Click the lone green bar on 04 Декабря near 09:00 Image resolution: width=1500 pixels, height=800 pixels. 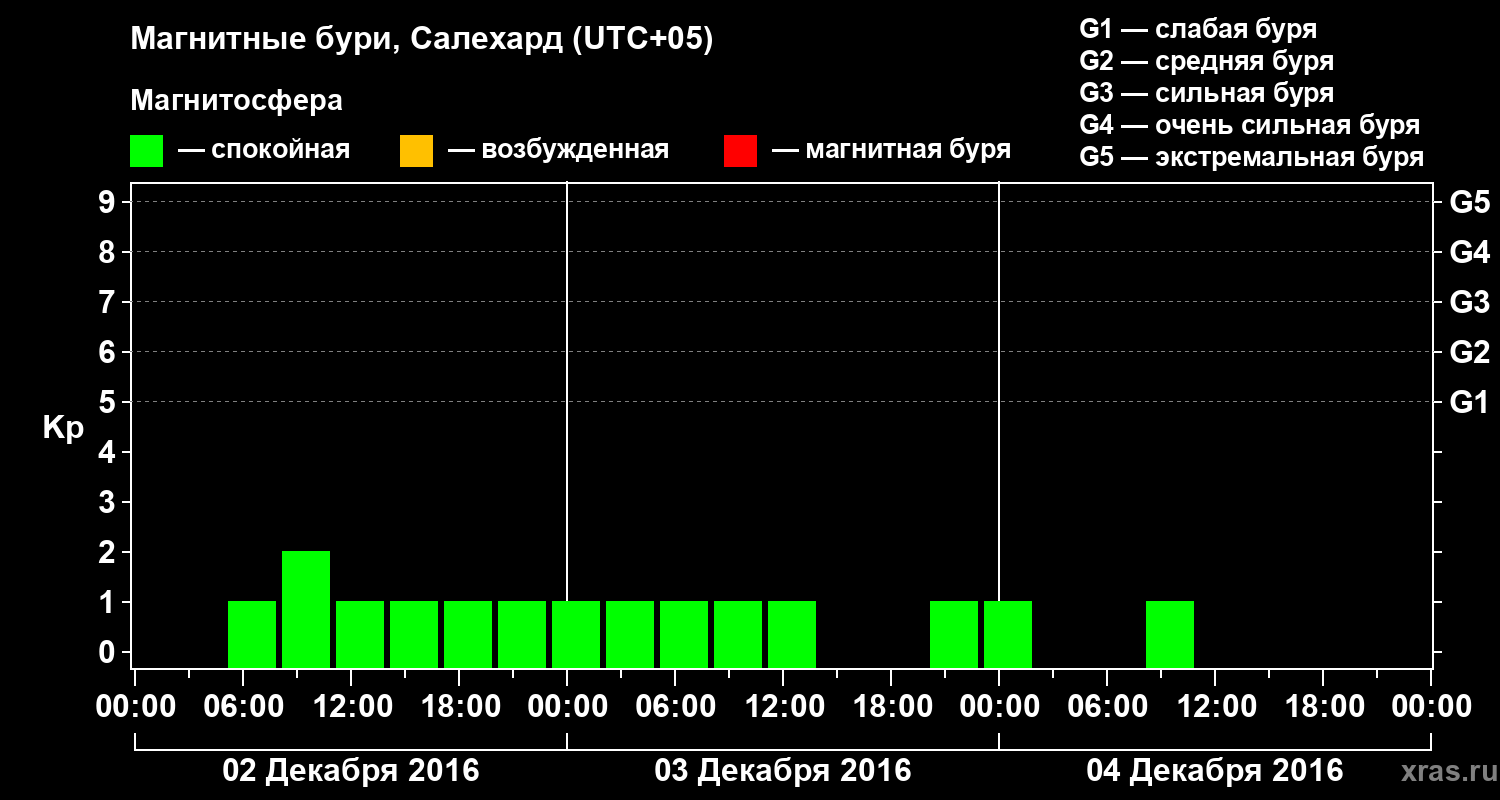(1170, 634)
